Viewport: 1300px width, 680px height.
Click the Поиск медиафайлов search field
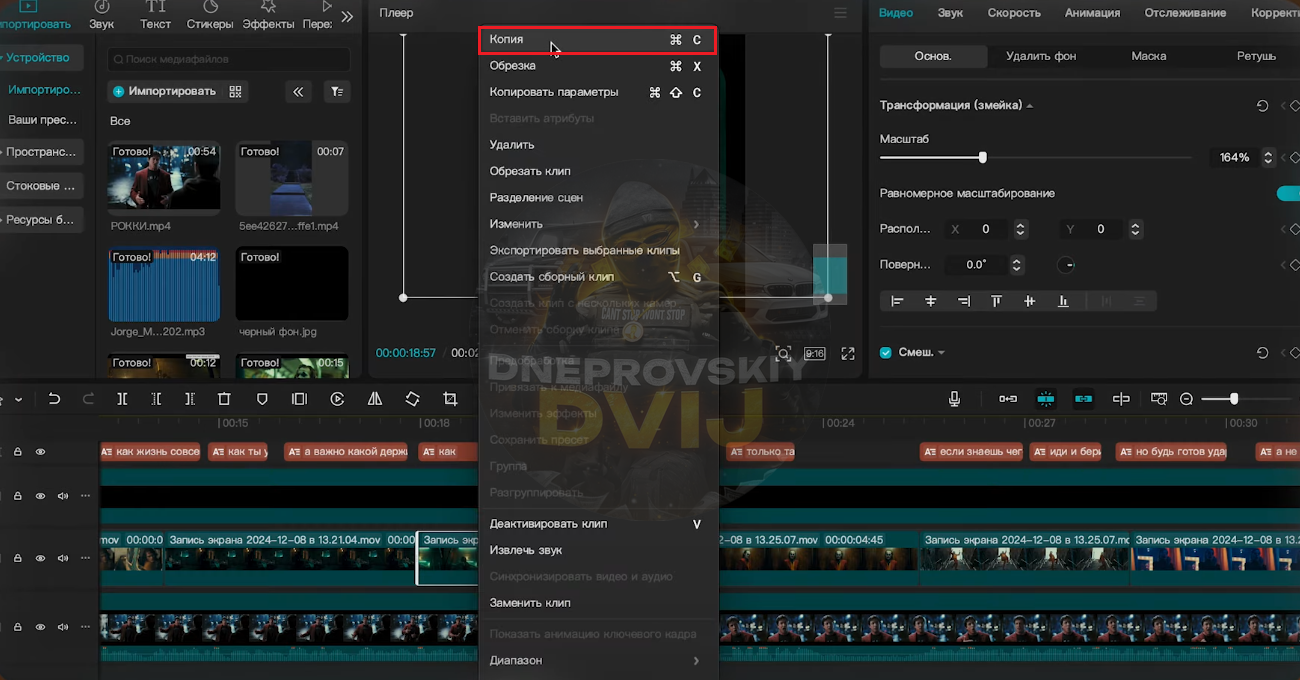coord(229,59)
